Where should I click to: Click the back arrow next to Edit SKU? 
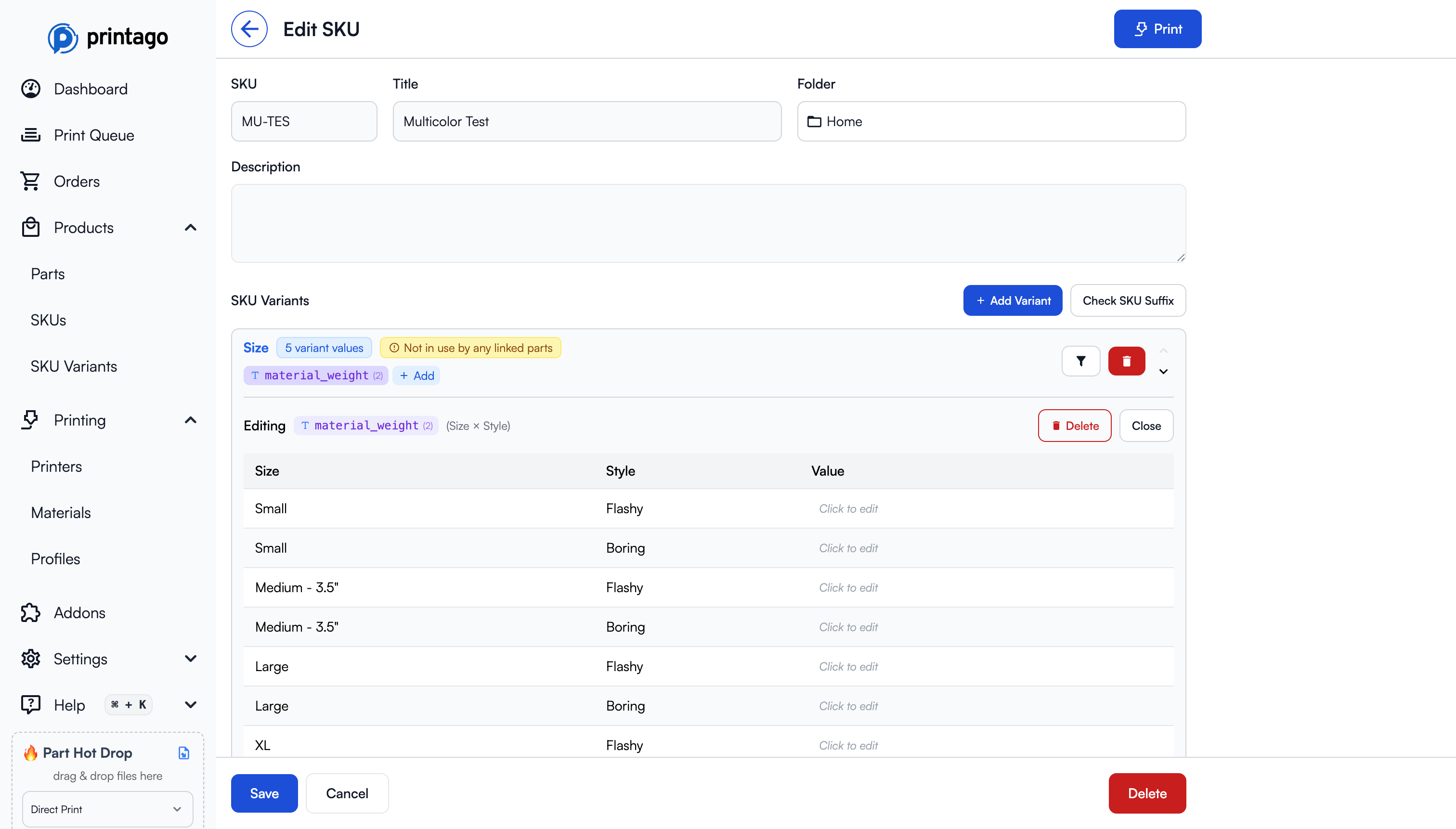pyautogui.click(x=249, y=28)
